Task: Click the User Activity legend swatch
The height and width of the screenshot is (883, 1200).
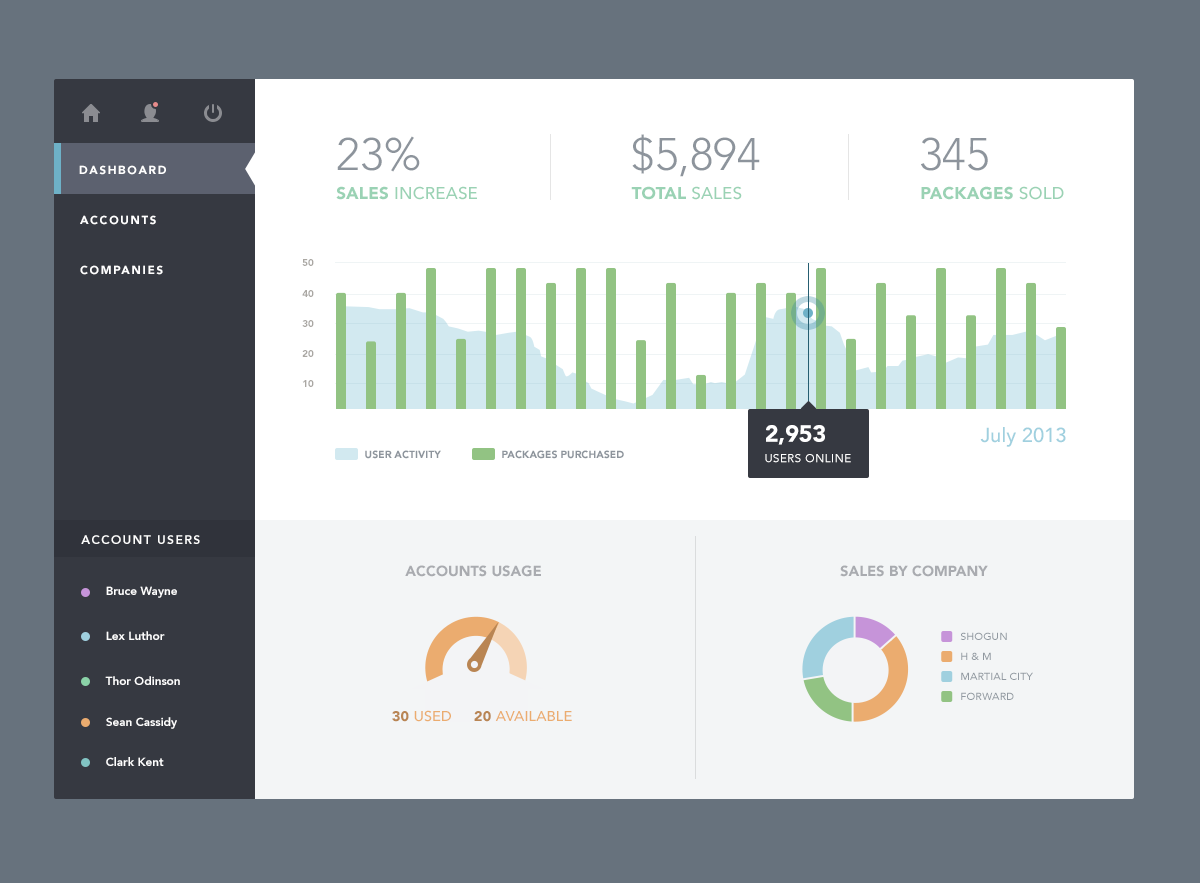Action: coord(346,454)
